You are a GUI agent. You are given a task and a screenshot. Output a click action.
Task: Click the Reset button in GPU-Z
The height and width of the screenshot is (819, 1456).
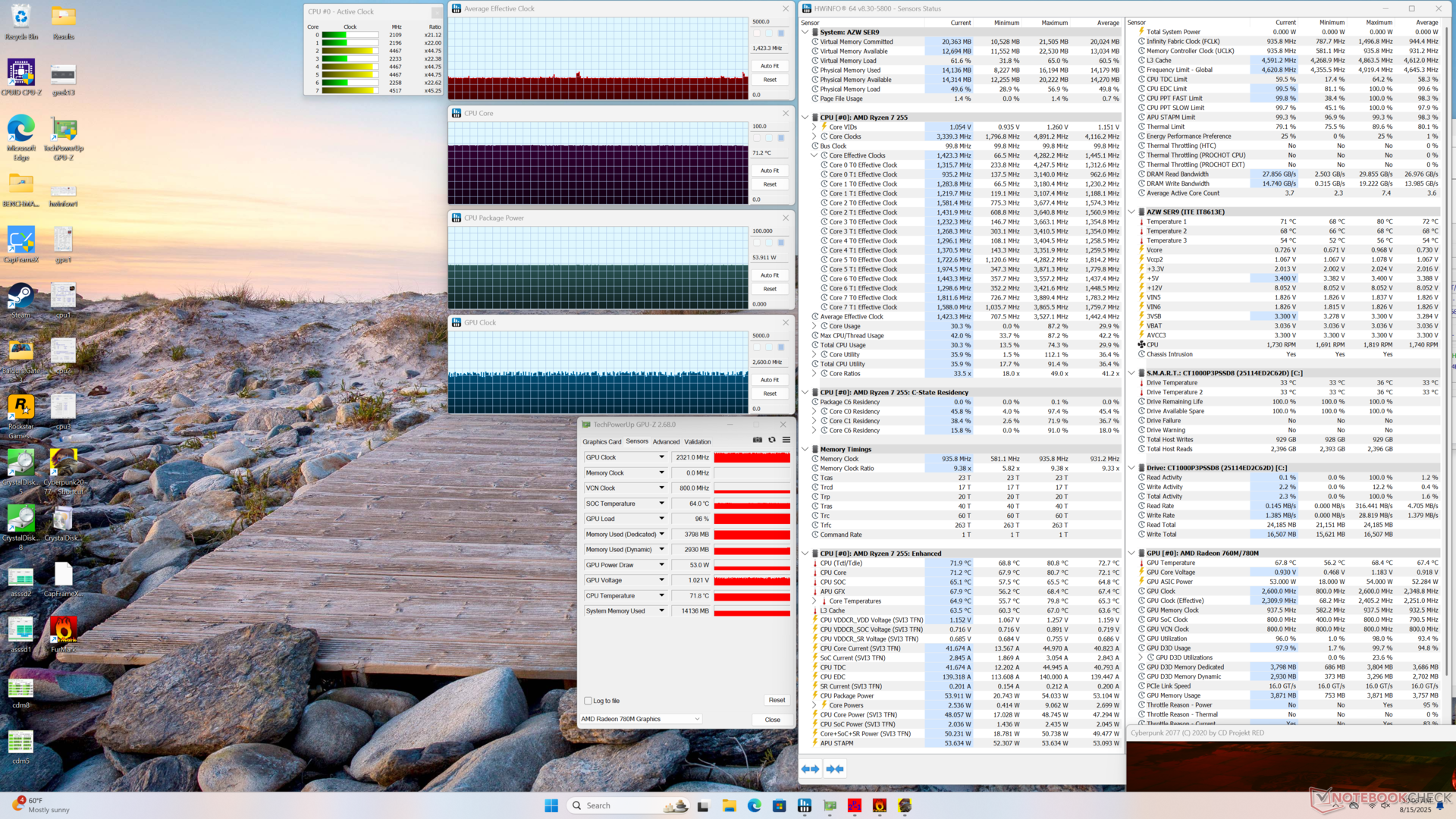[x=777, y=700]
